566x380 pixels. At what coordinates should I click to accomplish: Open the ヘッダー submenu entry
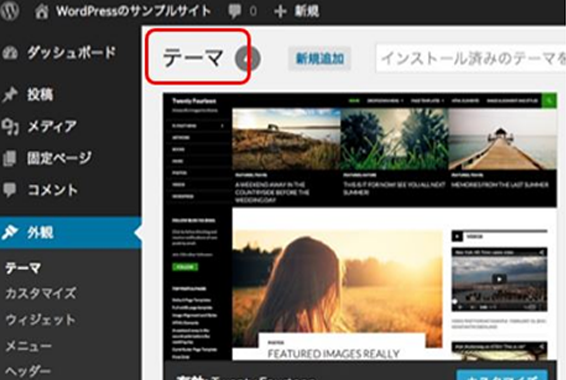pyautogui.click(x=28, y=371)
